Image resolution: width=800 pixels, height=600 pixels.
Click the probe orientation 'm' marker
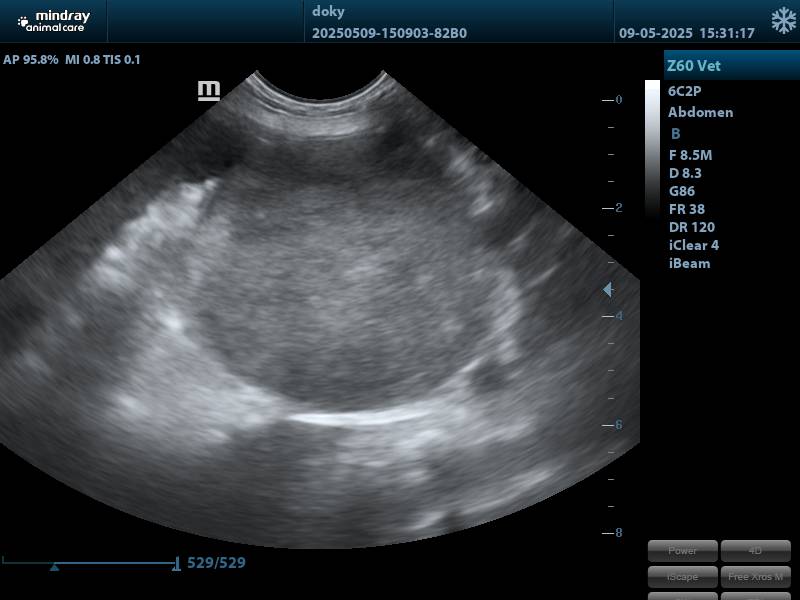click(208, 91)
